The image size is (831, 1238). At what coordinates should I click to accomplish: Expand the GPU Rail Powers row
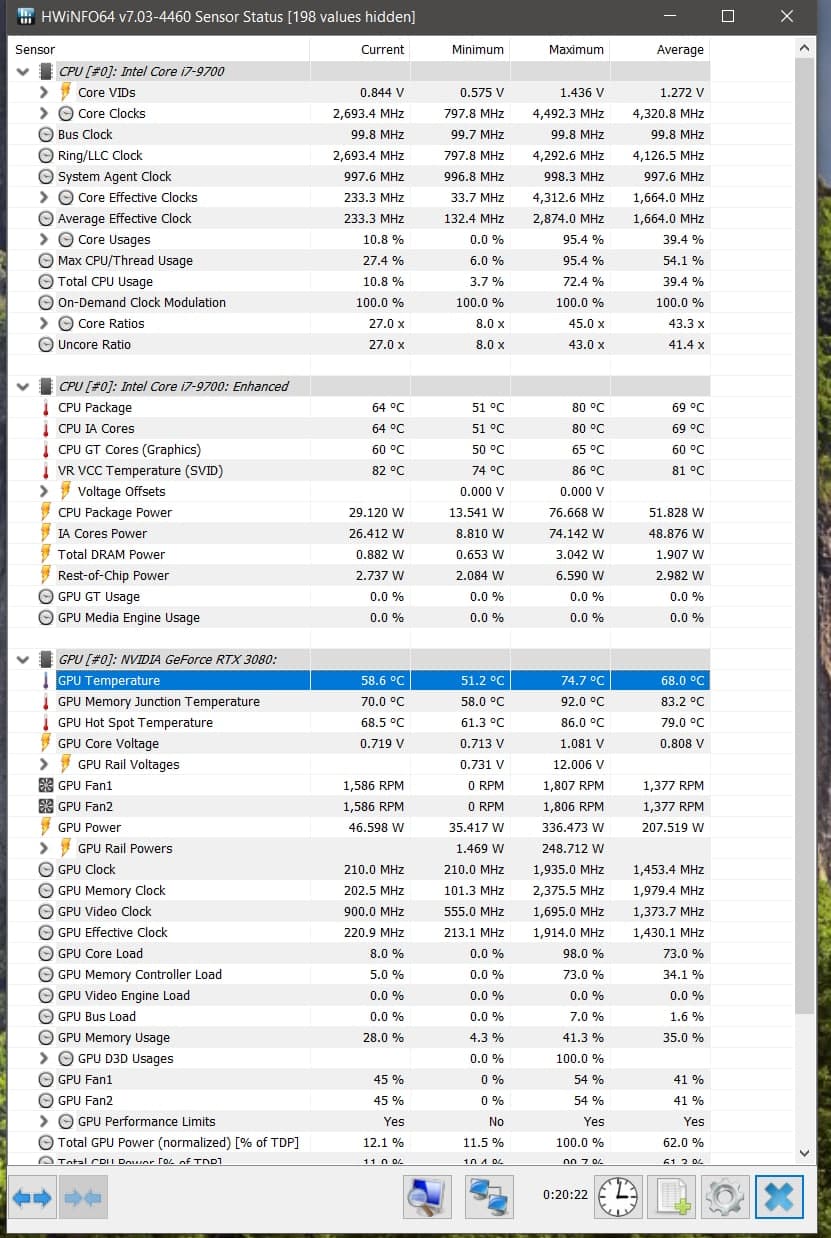(x=44, y=848)
